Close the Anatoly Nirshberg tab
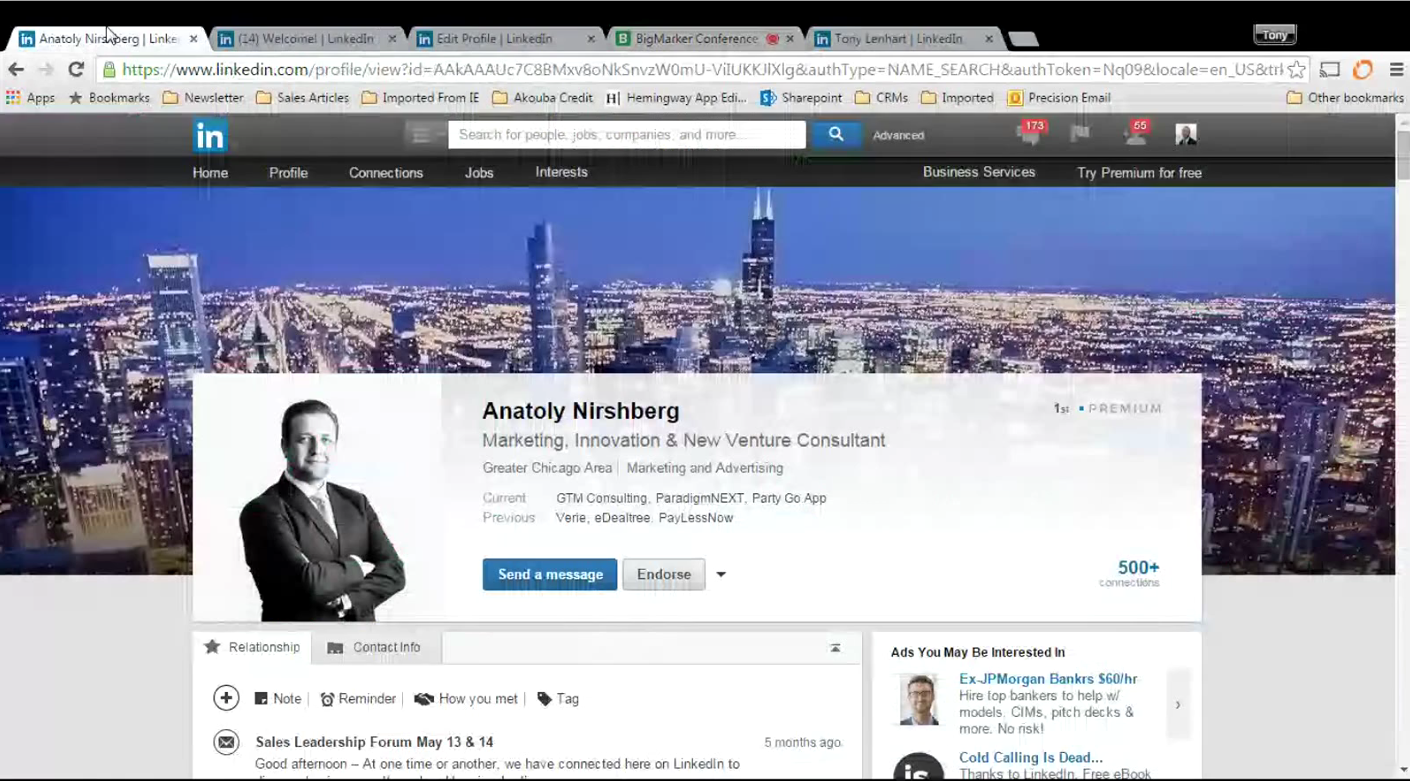The height and width of the screenshot is (781, 1410). click(x=193, y=39)
